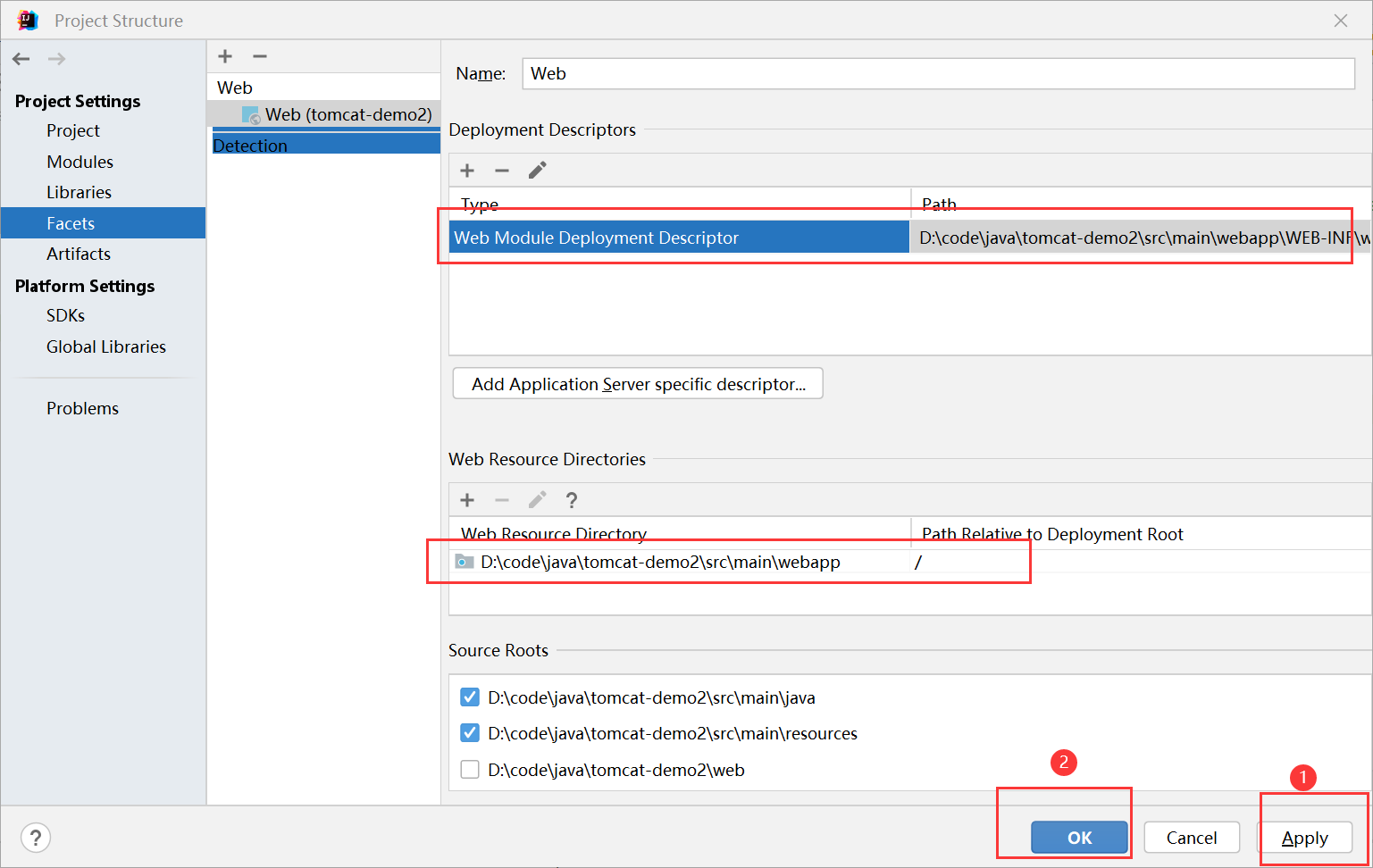Enable tomcat-demo2\web source root checkbox
1373x868 pixels.
(470, 769)
